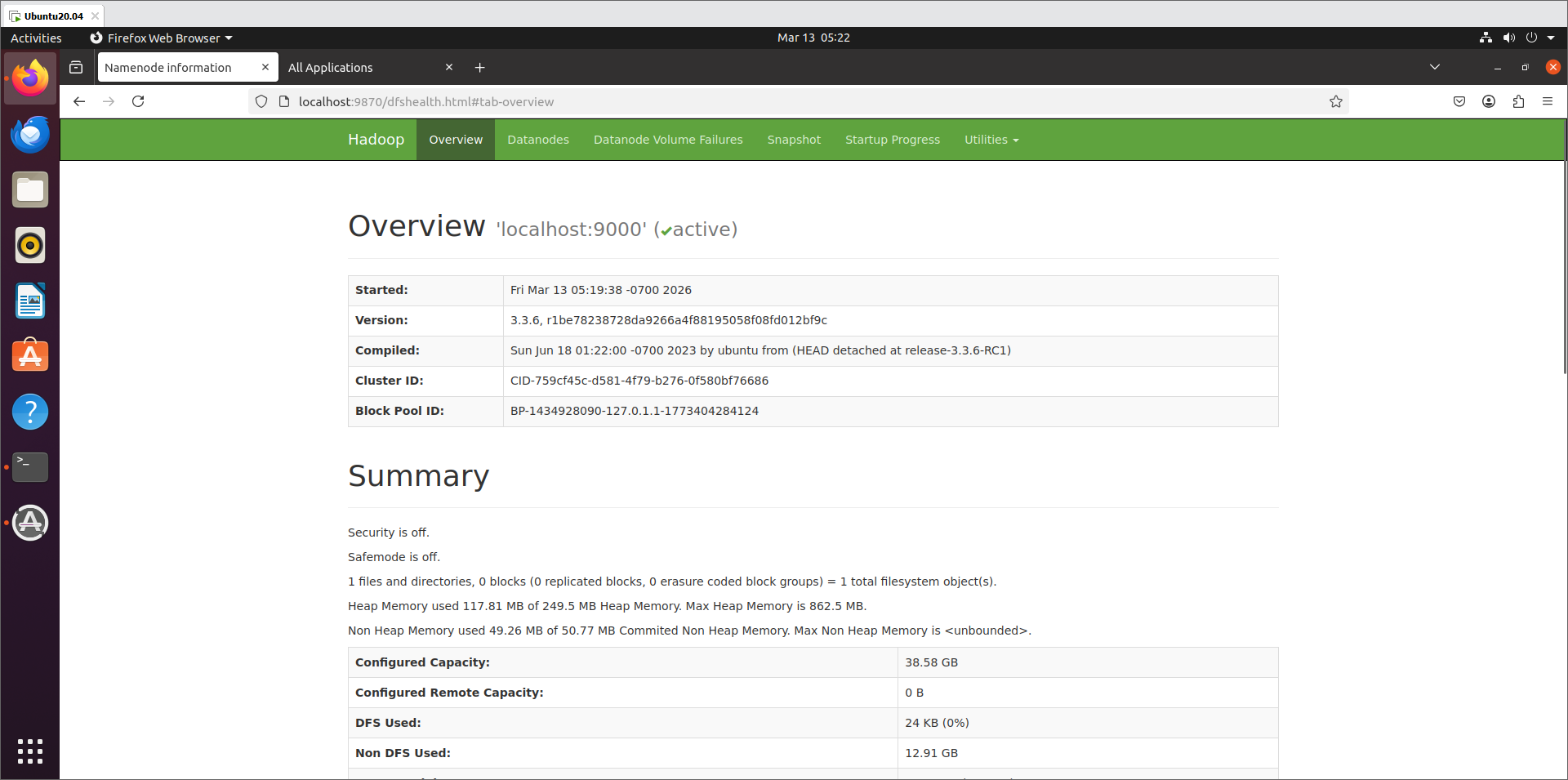The image size is (1568, 780).
Task: Click the Hadoop brand link
Action: [376, 140]
